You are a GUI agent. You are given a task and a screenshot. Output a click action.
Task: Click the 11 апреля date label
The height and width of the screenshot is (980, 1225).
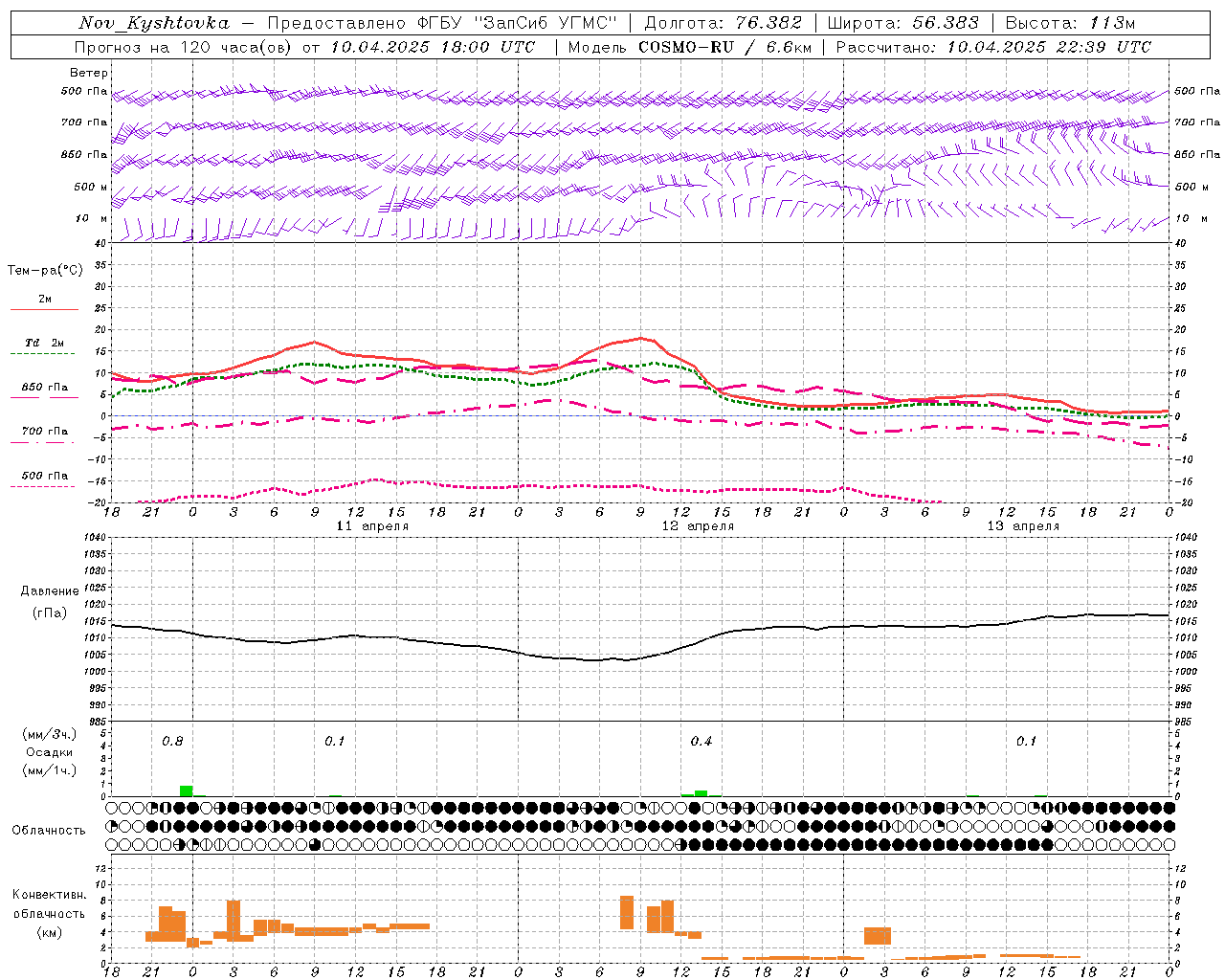(x=372, y=526)
